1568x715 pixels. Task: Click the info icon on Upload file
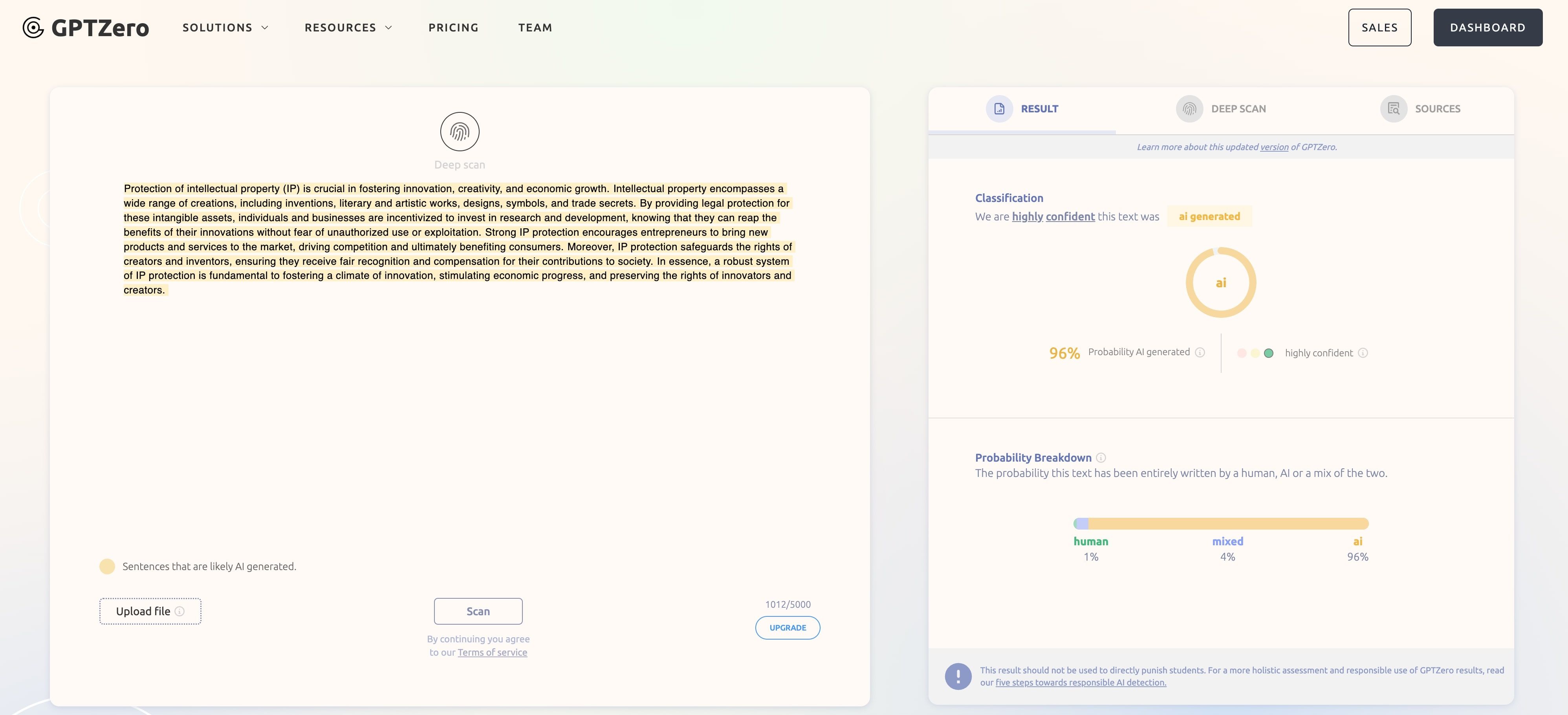[x=180, y=611]
